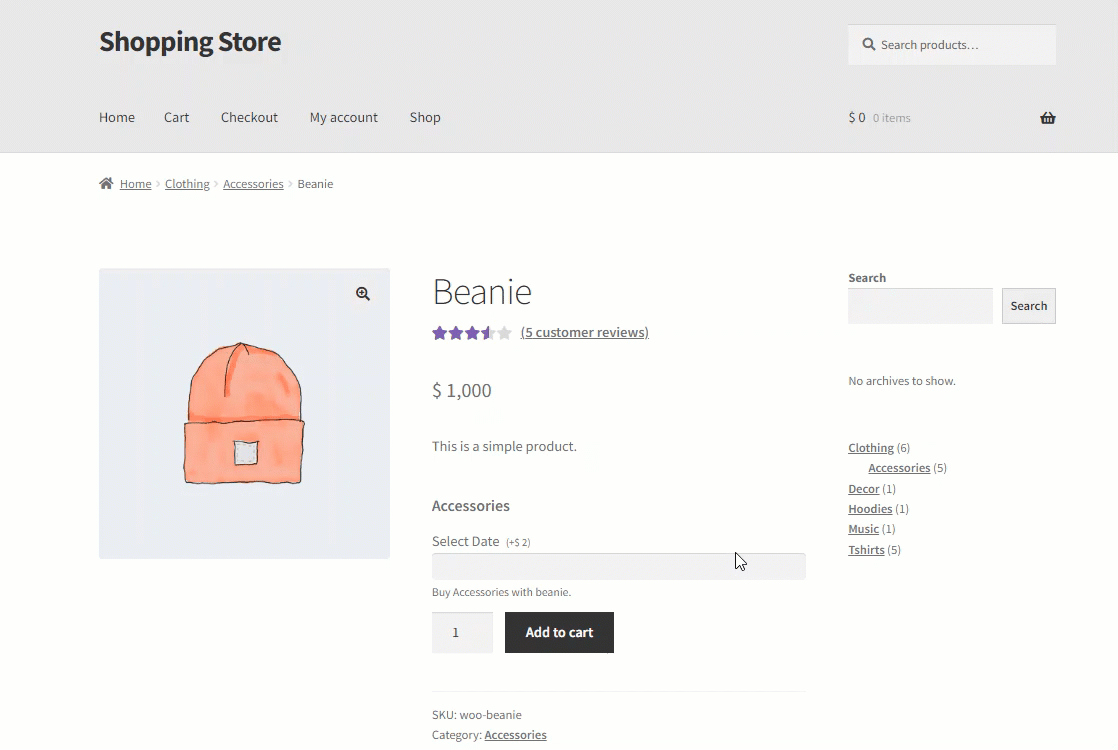Click the Add to cart button
Image resolution: width=1118 pixels, height=750 pixels.
[559, 632]
